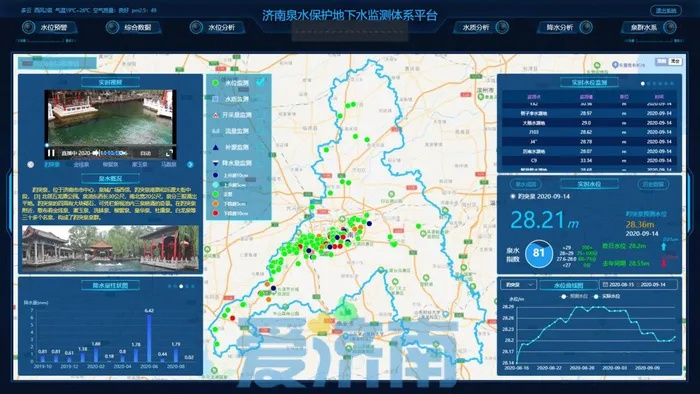Expand video player to fullscreen
700x394 pixels.
169,153
